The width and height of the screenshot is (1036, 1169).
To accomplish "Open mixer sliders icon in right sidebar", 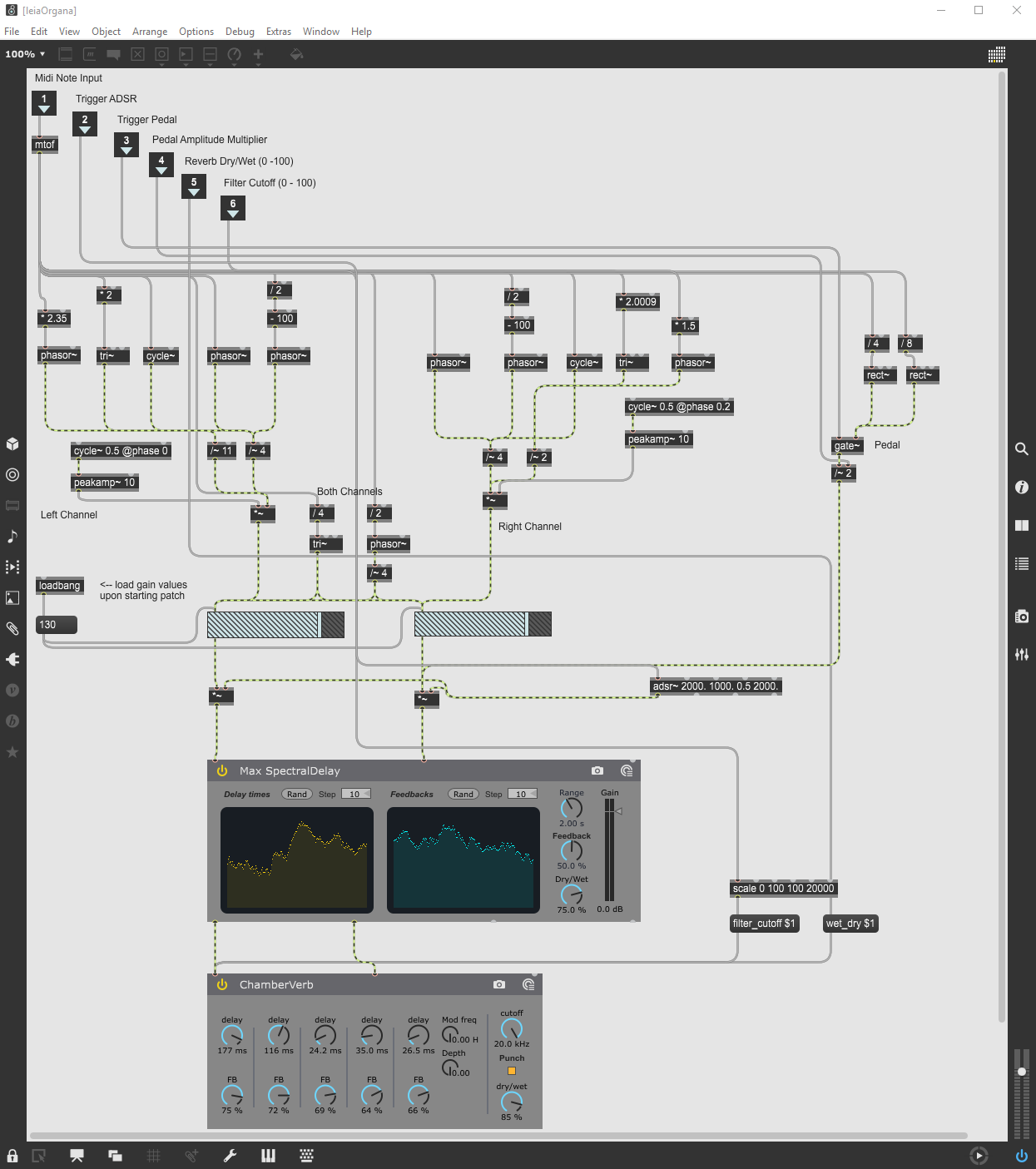I will (1022, 655).
